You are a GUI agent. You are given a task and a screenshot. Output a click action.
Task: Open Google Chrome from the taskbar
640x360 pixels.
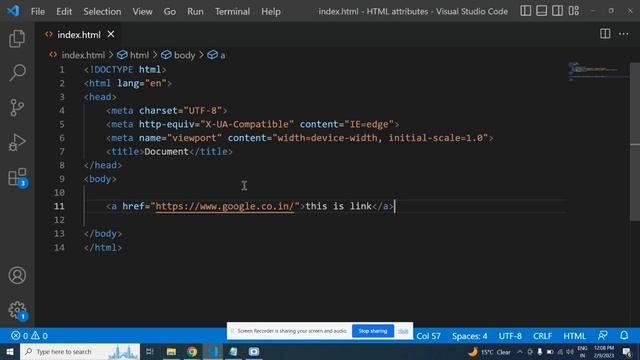192,351
